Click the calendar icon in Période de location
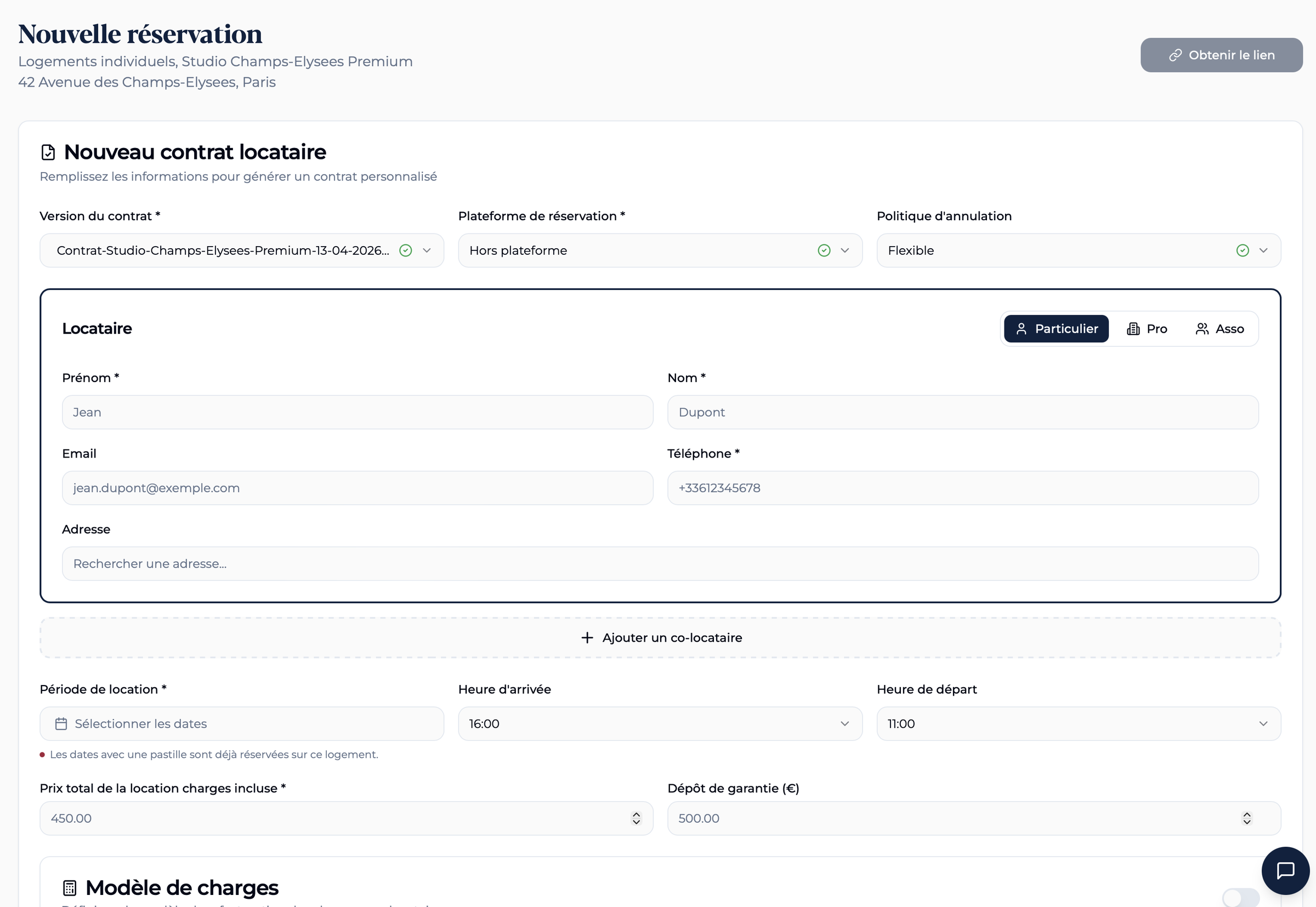1316x907 pixels. [x=61, y=724]
